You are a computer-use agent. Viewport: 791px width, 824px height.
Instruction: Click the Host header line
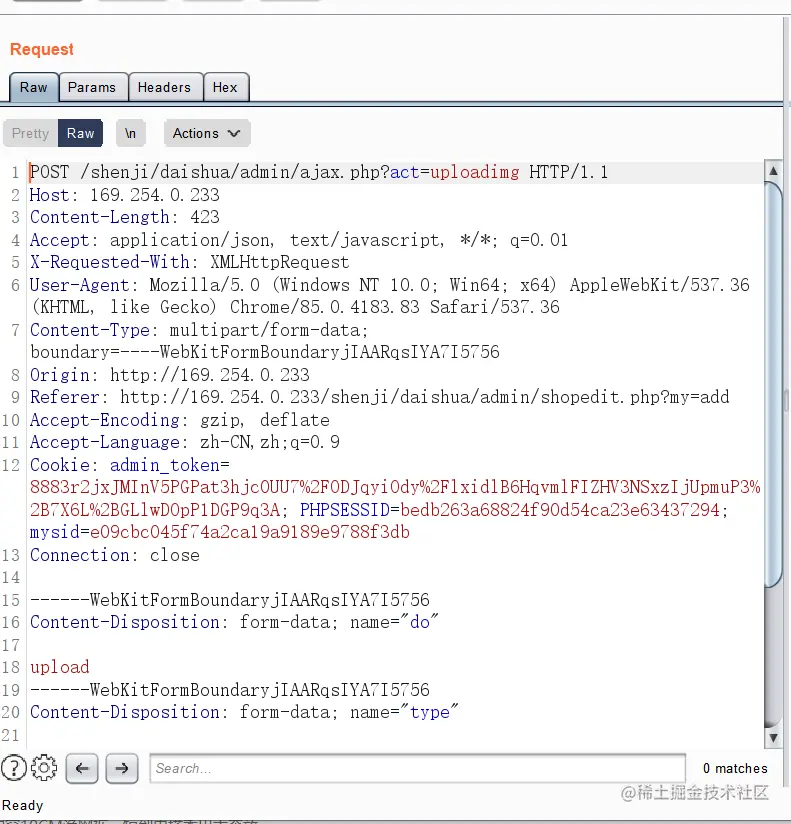(x=125, y=195)
